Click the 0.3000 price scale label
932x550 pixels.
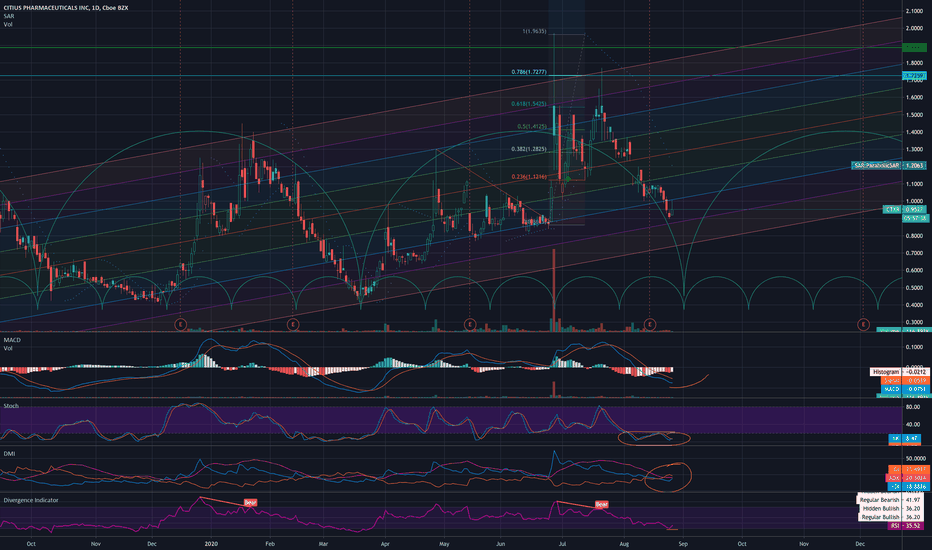pyautogui.click(x=914, y=322)
